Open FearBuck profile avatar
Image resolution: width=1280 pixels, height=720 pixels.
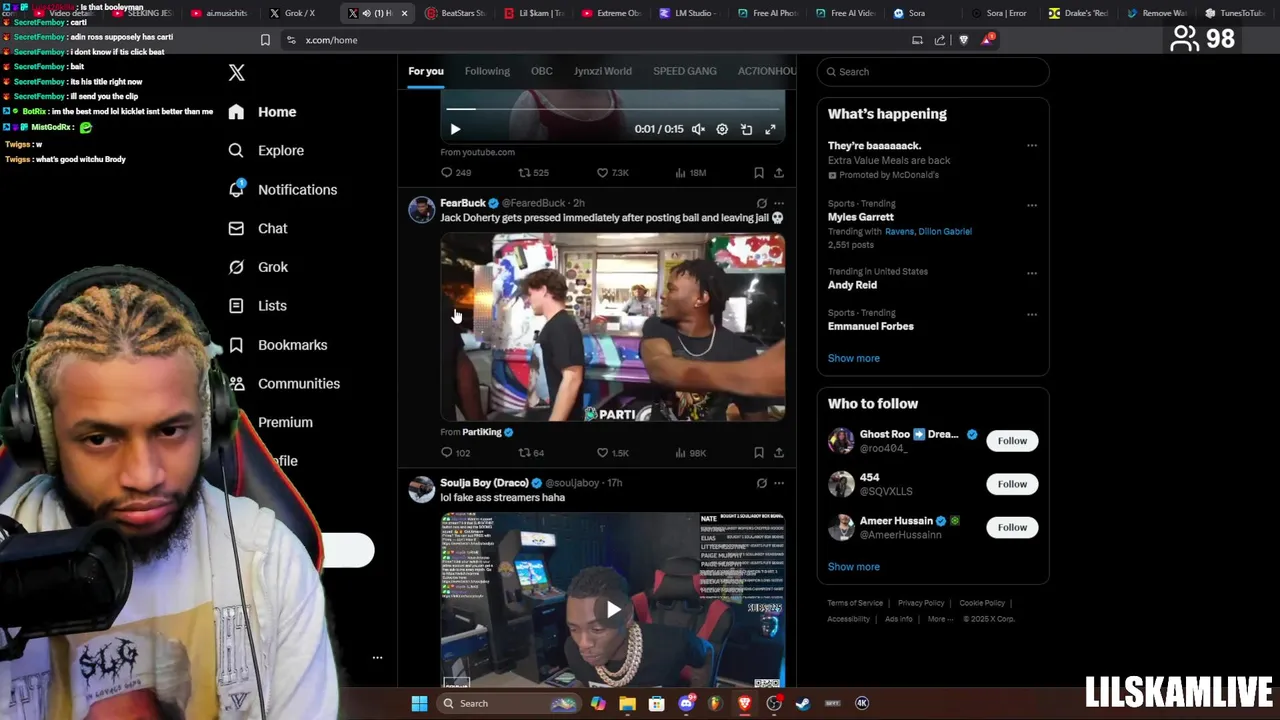pyautogui.click(x=421, y=209)
